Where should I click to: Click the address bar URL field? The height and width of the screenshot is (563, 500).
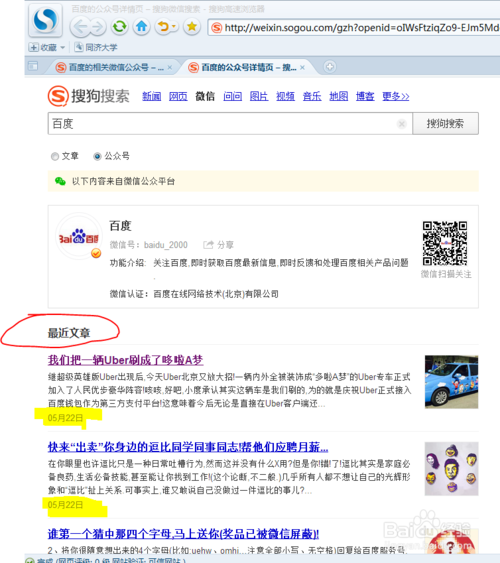point(355,27)
